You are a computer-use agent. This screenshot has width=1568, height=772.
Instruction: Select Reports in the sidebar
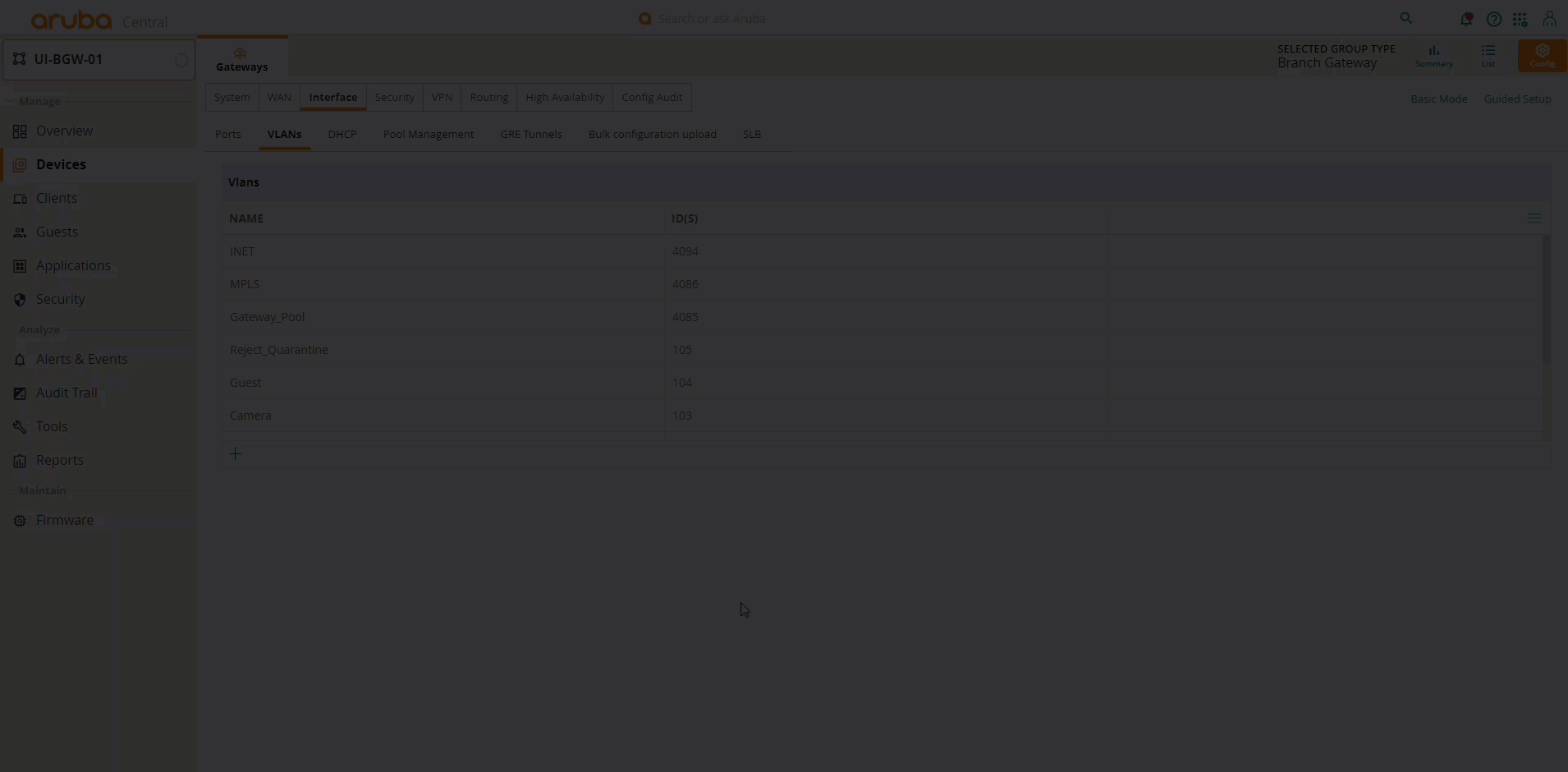[x=58, y=460]
